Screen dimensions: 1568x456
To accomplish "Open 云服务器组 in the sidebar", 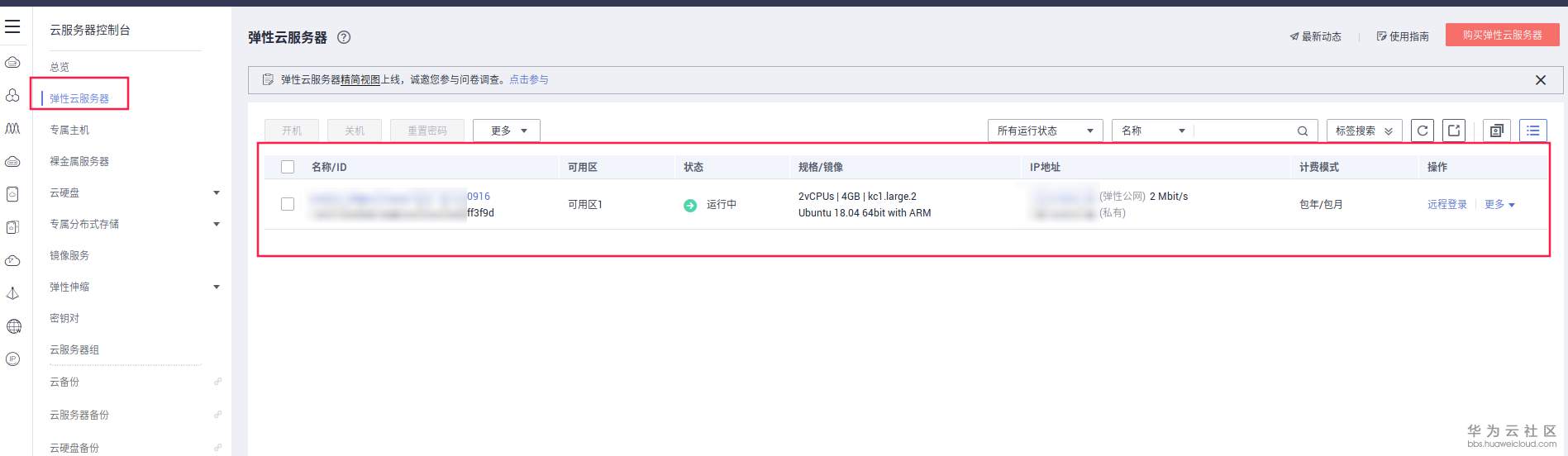I will coord(74,349).
